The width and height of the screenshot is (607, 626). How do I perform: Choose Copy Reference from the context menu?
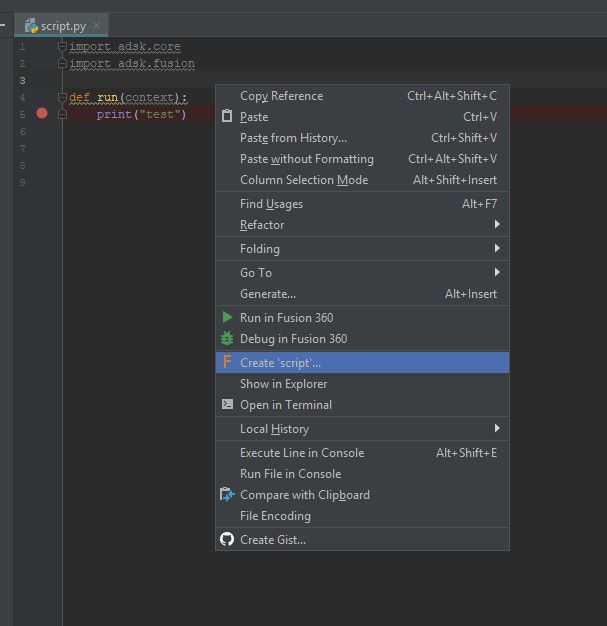tap(362, 96)
